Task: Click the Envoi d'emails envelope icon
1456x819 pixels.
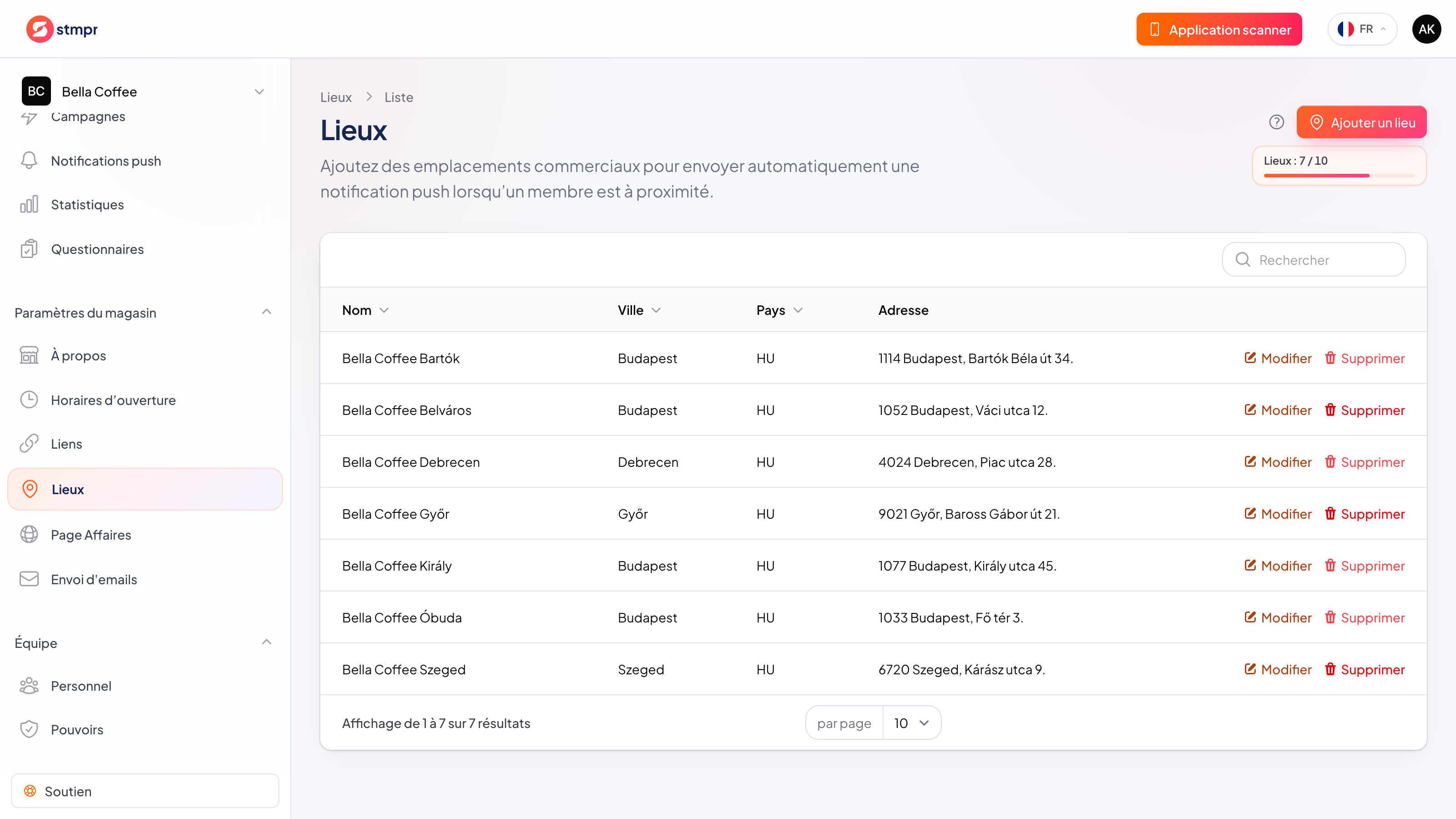Action: click(29, 579)
